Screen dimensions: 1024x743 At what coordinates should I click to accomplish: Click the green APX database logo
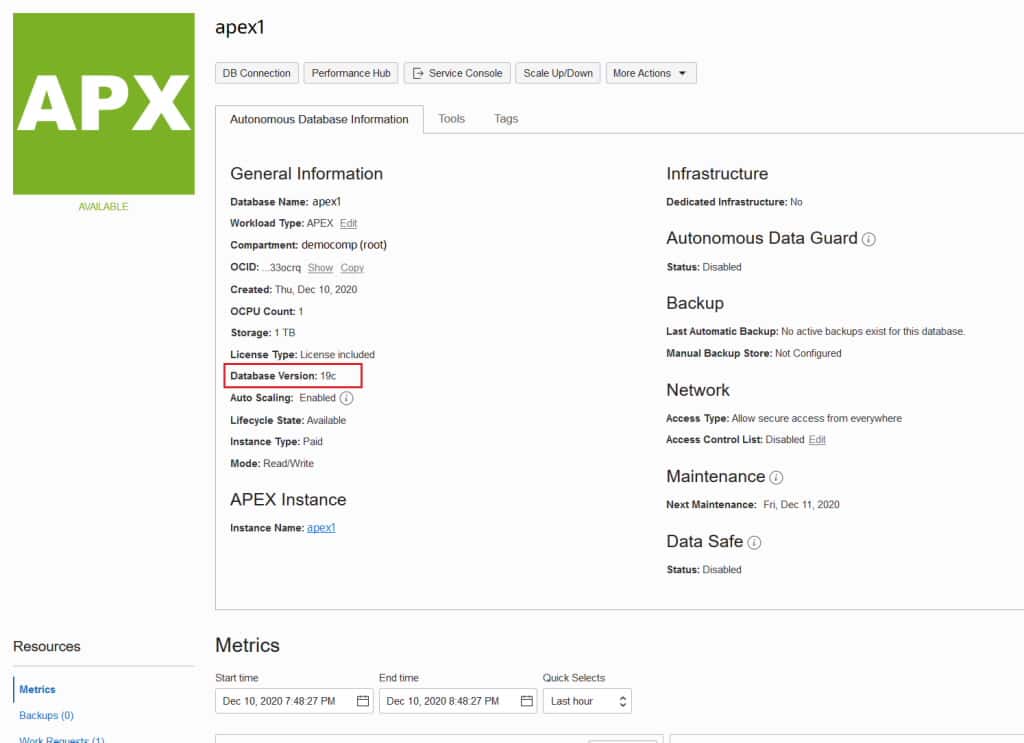coord(103,103)
